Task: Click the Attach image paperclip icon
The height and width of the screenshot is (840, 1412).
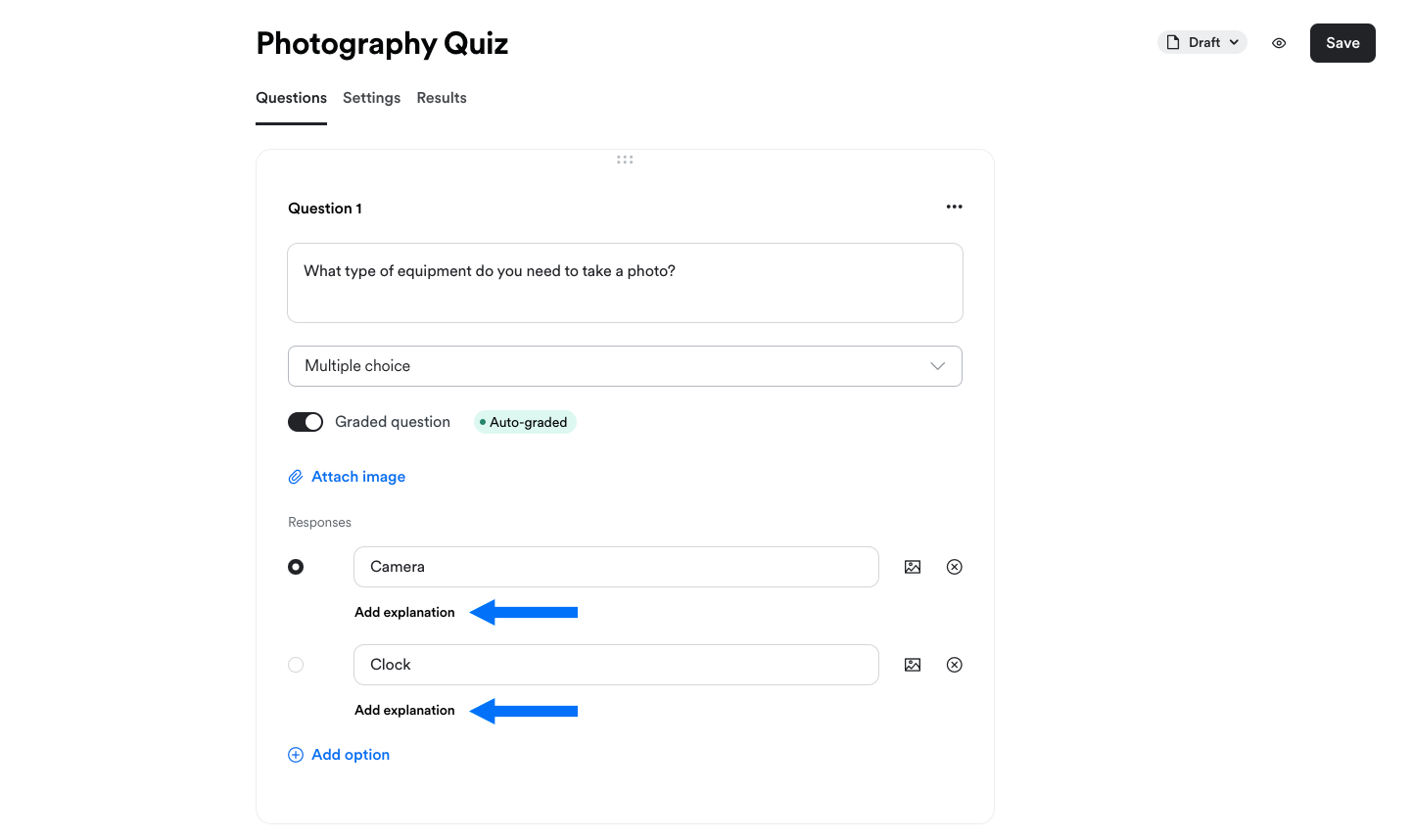Action: click(x=296, y=477)
